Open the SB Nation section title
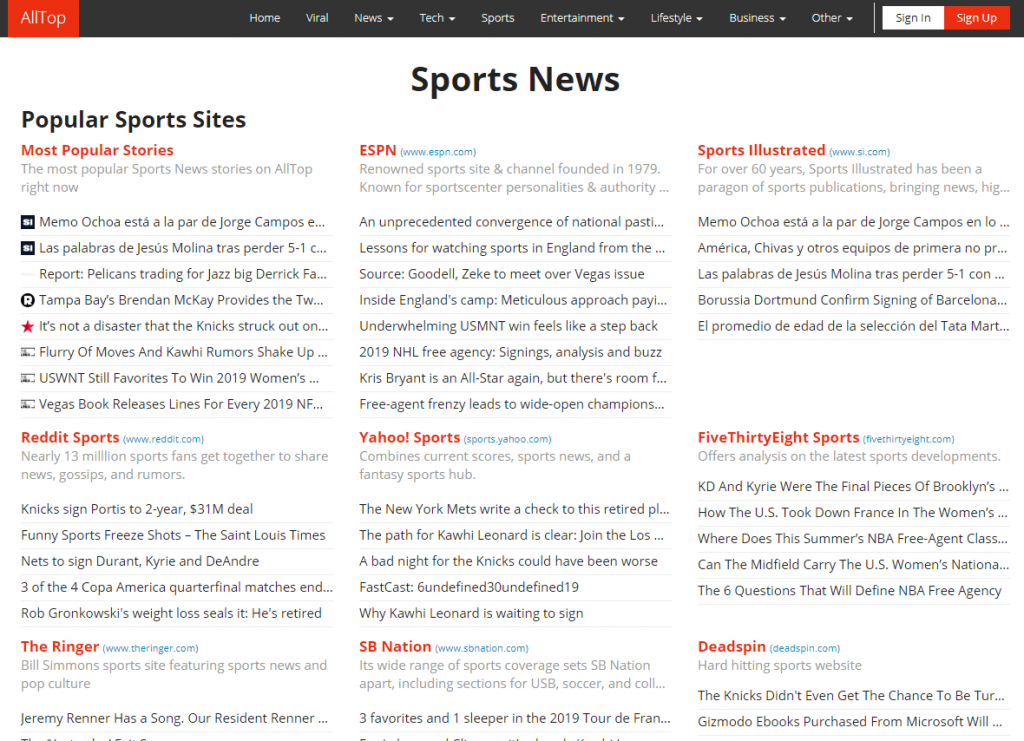The height and width of the screenshot is (741, 1024). tap(395, 646)
